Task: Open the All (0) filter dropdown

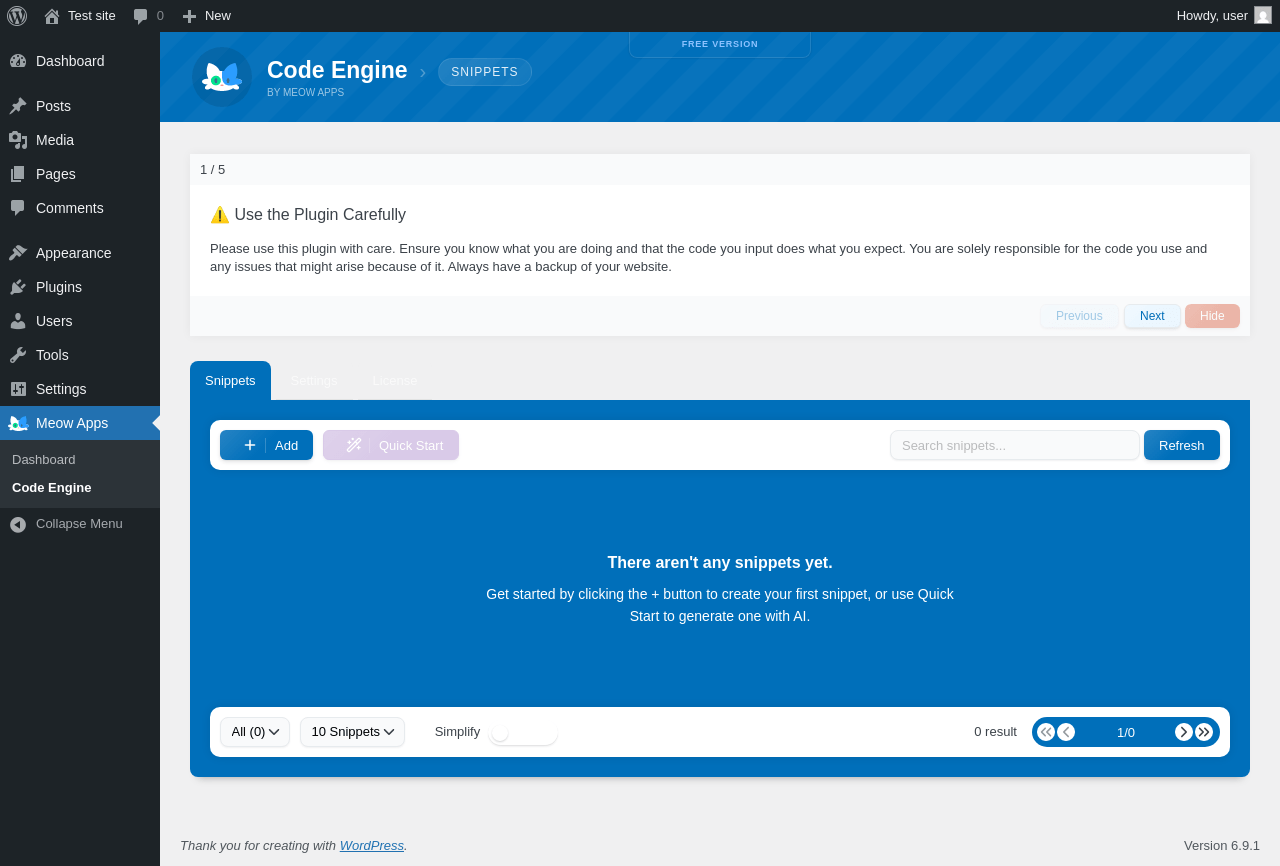Action: click(x=255, y=732)
